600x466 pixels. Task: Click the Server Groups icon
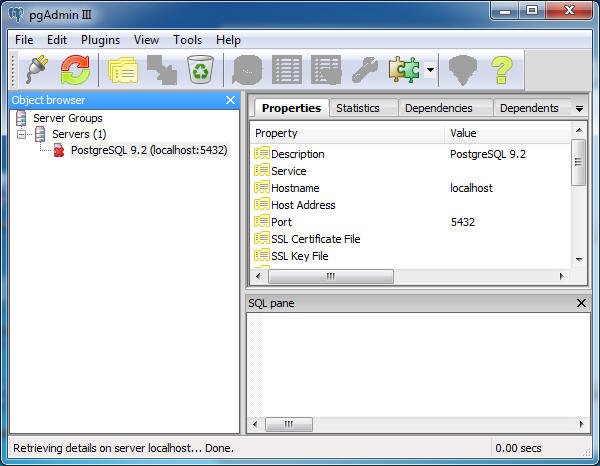coord(21,118)
